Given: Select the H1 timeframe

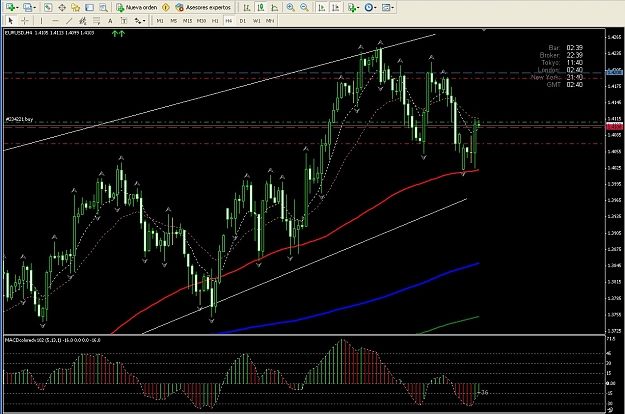Looking at the screenshot, I should coord(215,21).
